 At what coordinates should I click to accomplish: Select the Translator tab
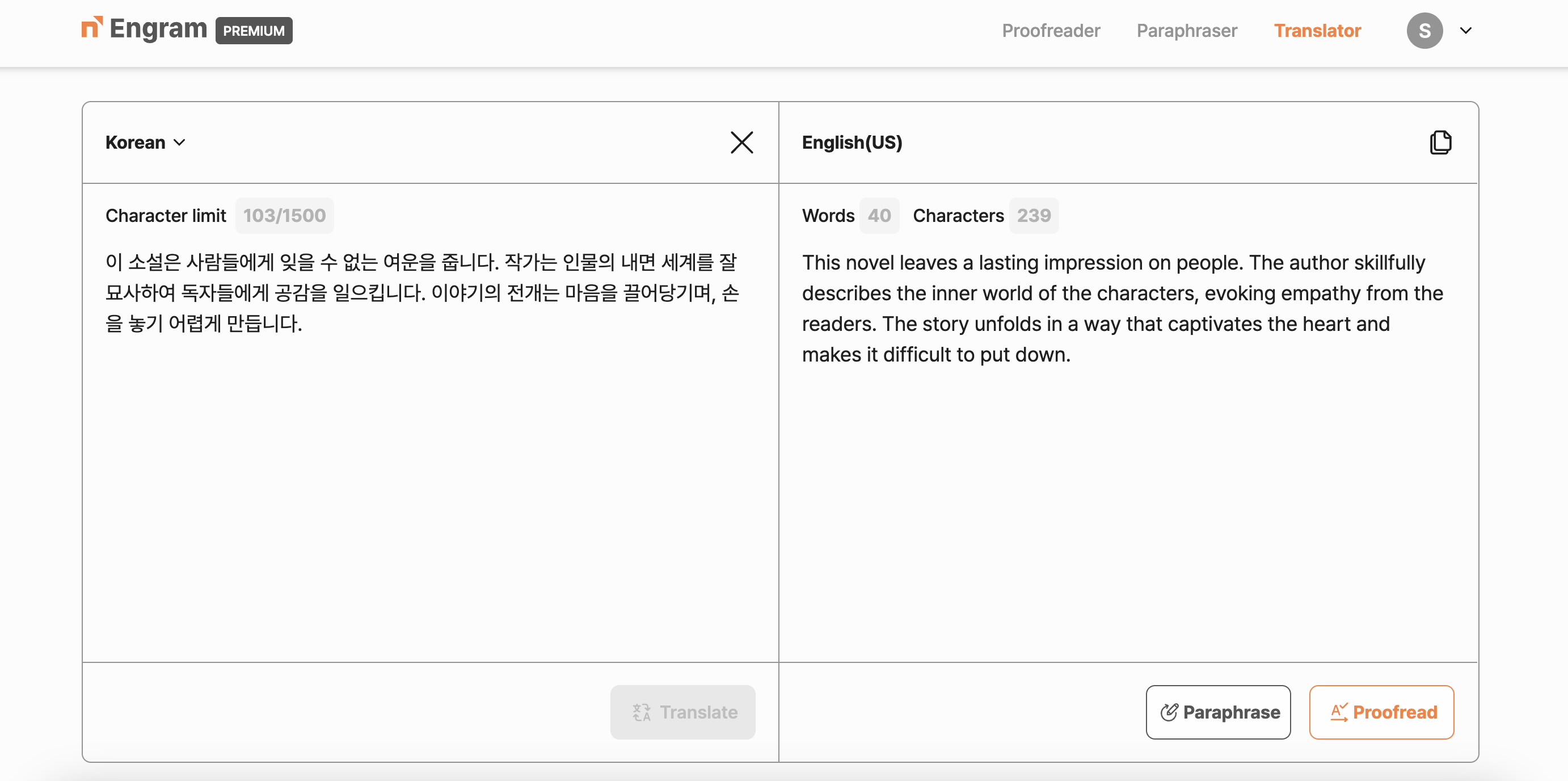pyautogui.click(x=1317, y=31)
